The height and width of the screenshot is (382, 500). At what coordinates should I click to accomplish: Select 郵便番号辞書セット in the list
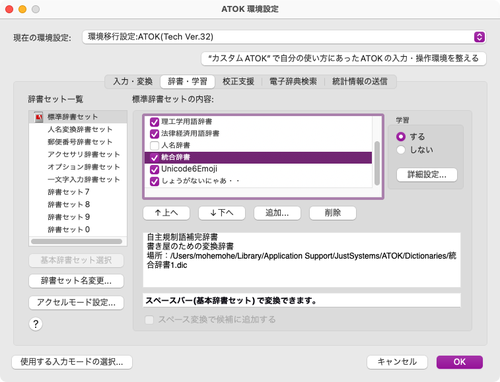pos(78,142)
